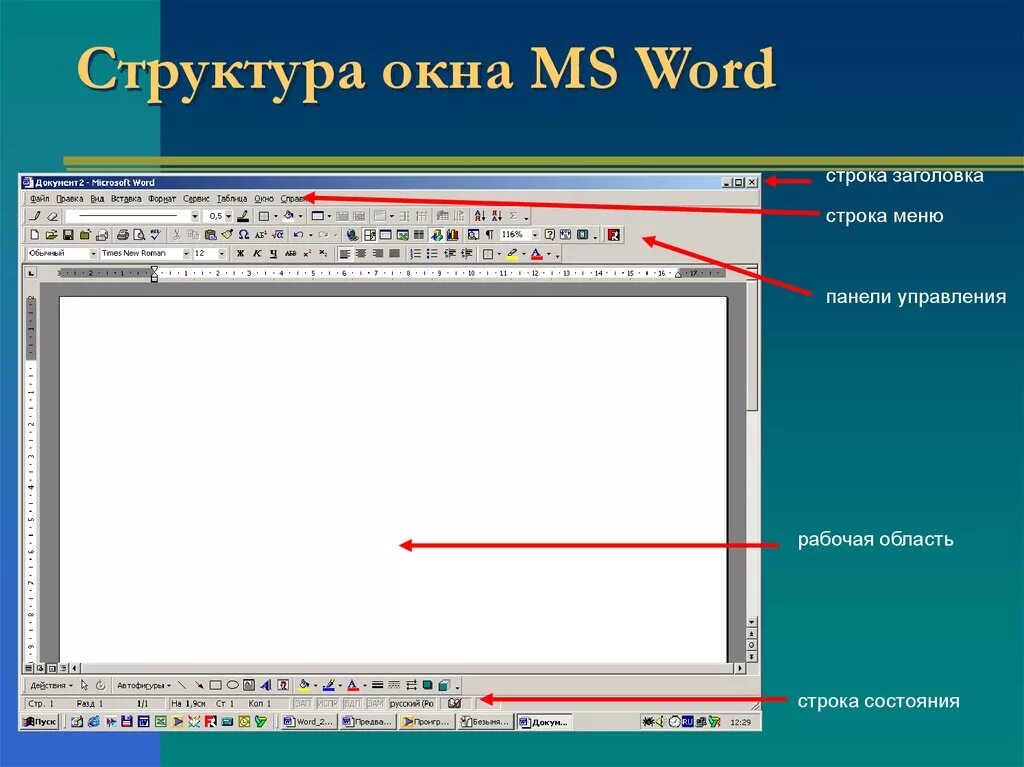Draw an oval shape tool
Viewport: 1024px width, 767px height.
pyautogui.click(x=232, y=685)
